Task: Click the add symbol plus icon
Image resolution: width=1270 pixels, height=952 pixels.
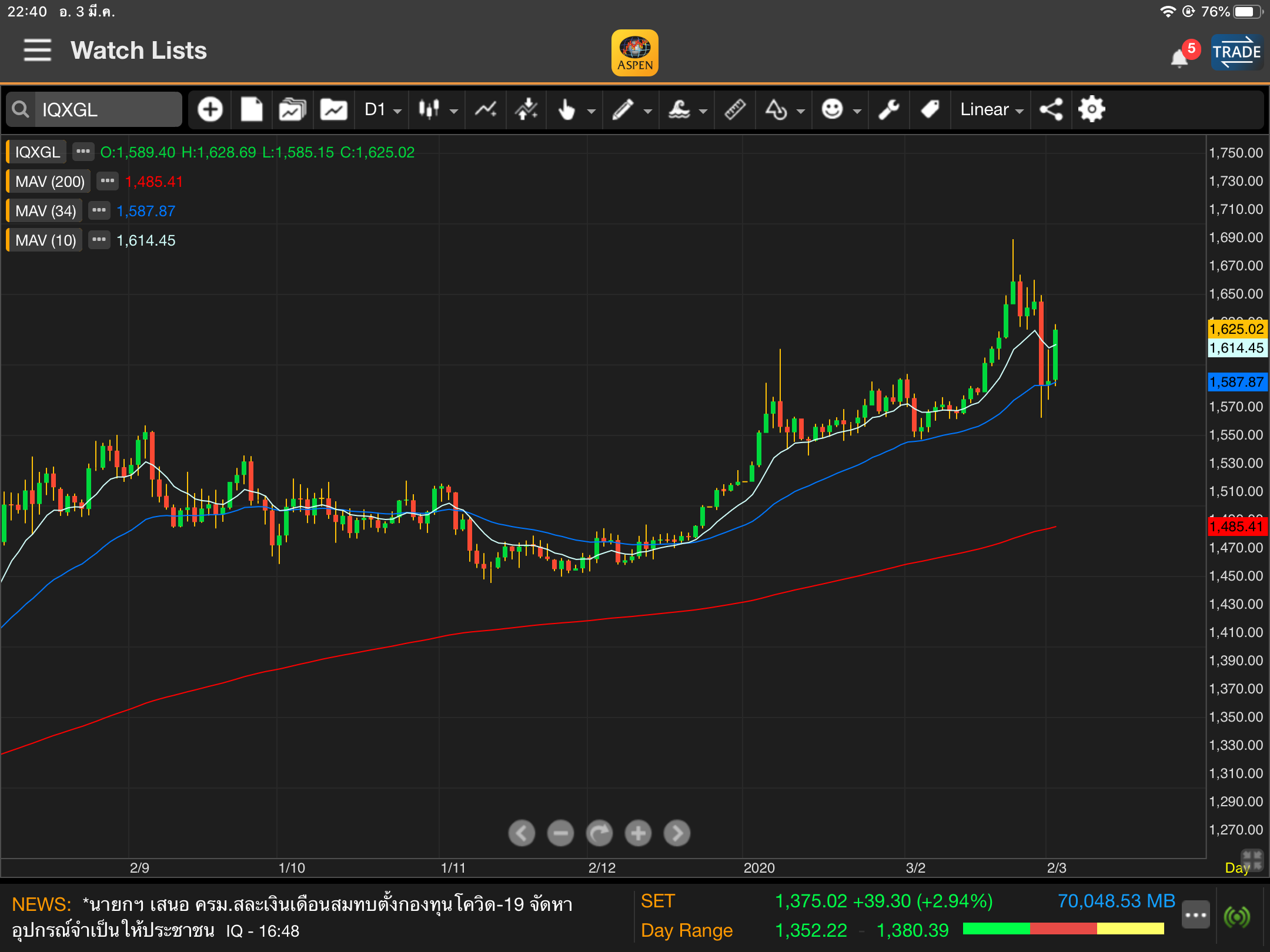Action: [210, 110]
